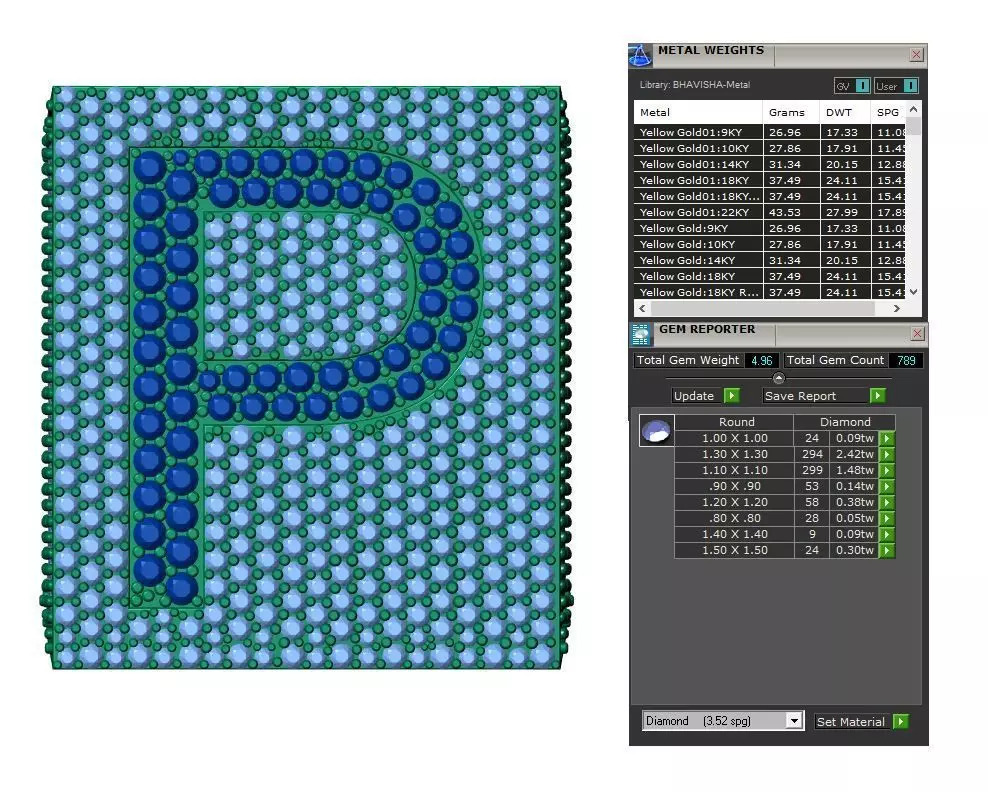988x792 pixels.
Task: Select the Yellow Gold:18KY row
Action: [x=771, y=277]
